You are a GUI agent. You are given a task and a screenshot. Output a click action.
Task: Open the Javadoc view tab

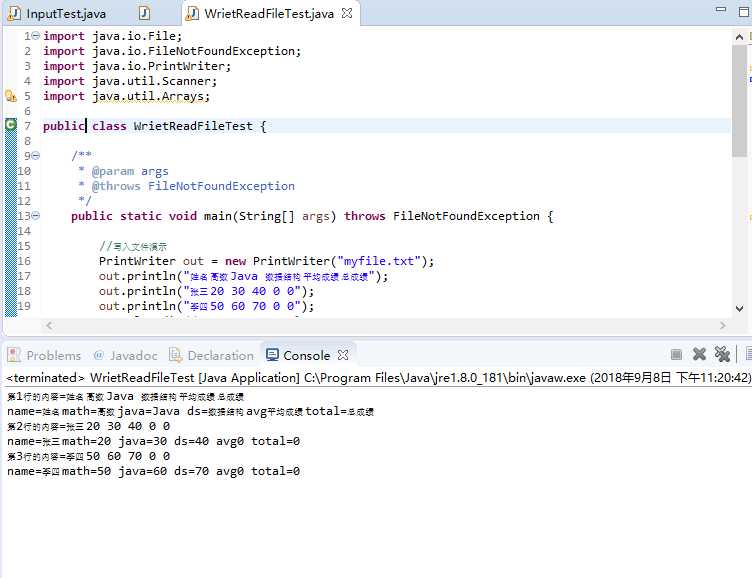[x=126, y=355]
